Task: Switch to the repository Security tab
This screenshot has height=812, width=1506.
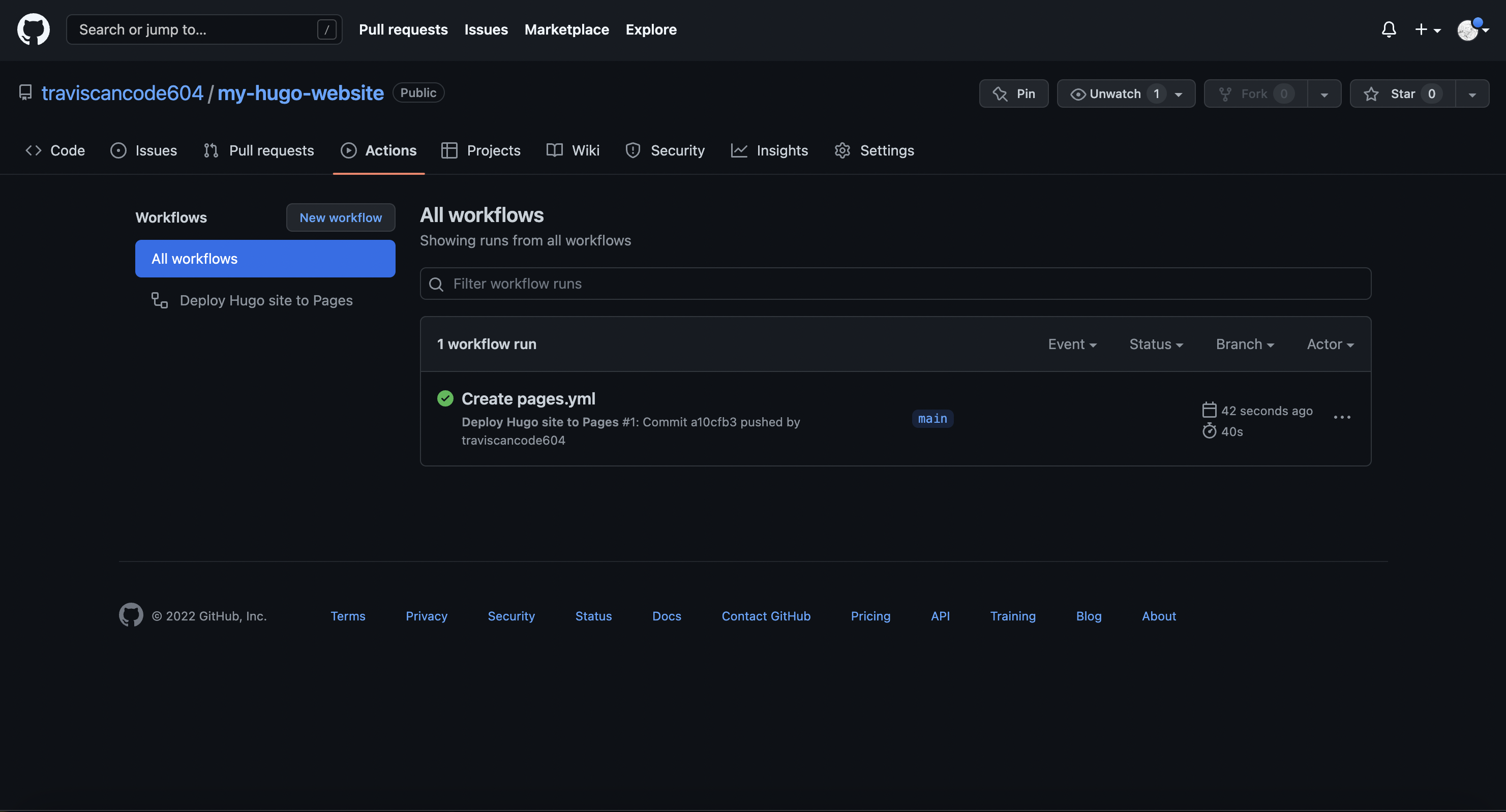Action: [665, 150]
